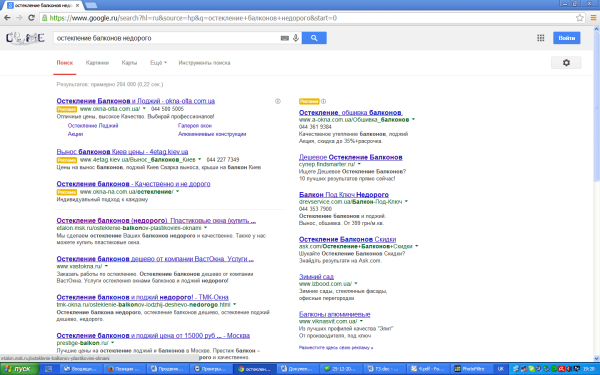Viewport: 600px width, 375px height.
Task: Close the current Chrome tab
Action: (x=78, y=6)
